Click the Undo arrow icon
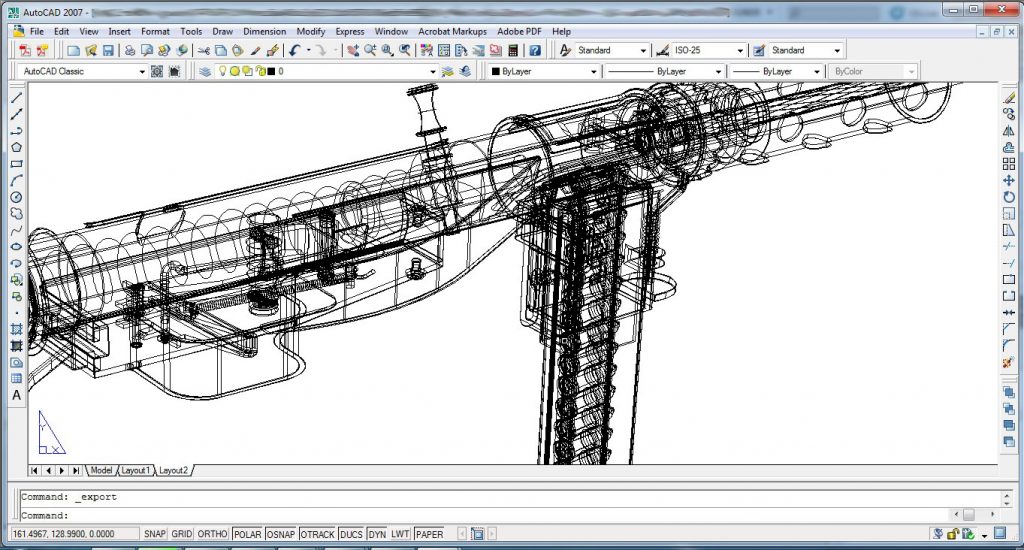The width and height of the screenshot is (1024, 550). [295, 50]
